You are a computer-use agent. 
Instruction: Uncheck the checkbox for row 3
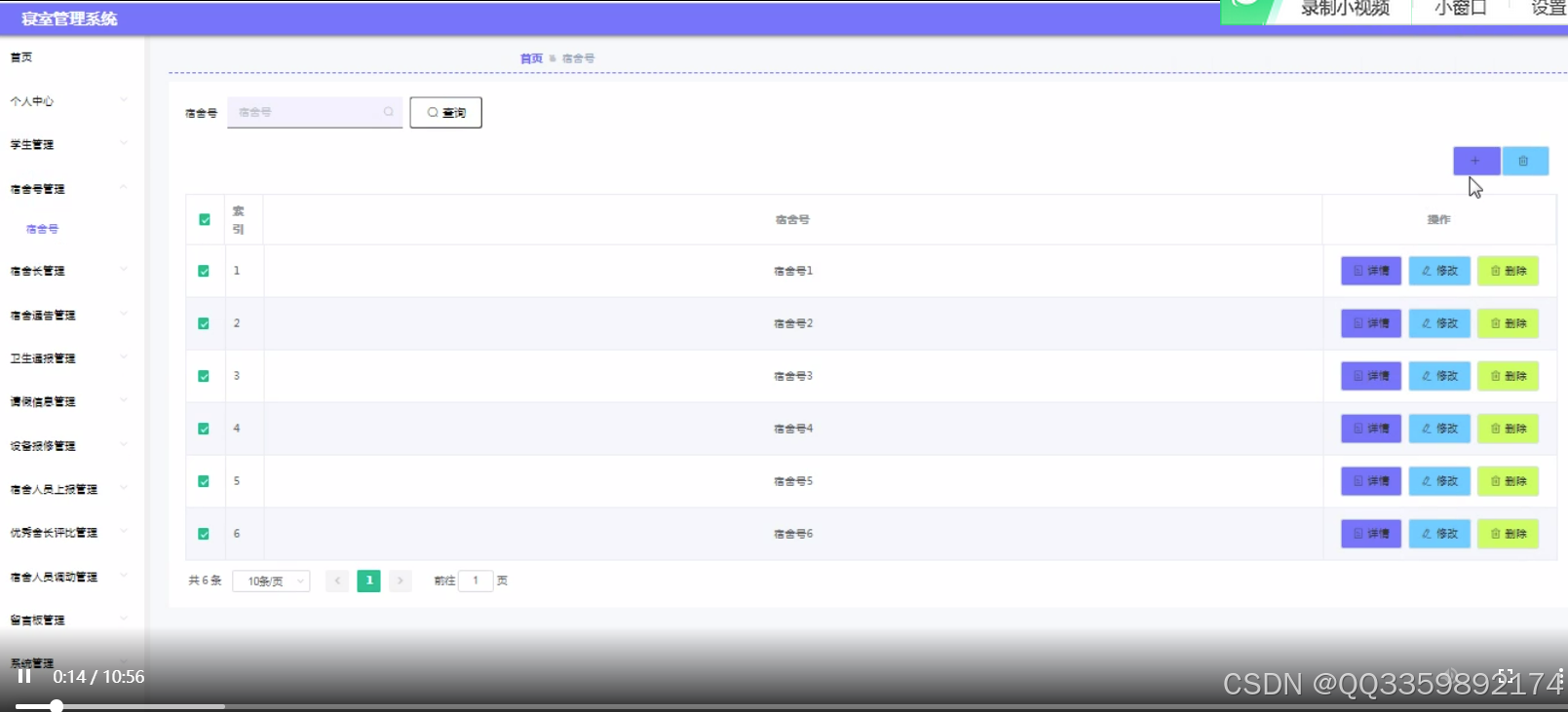click(204, 376)
